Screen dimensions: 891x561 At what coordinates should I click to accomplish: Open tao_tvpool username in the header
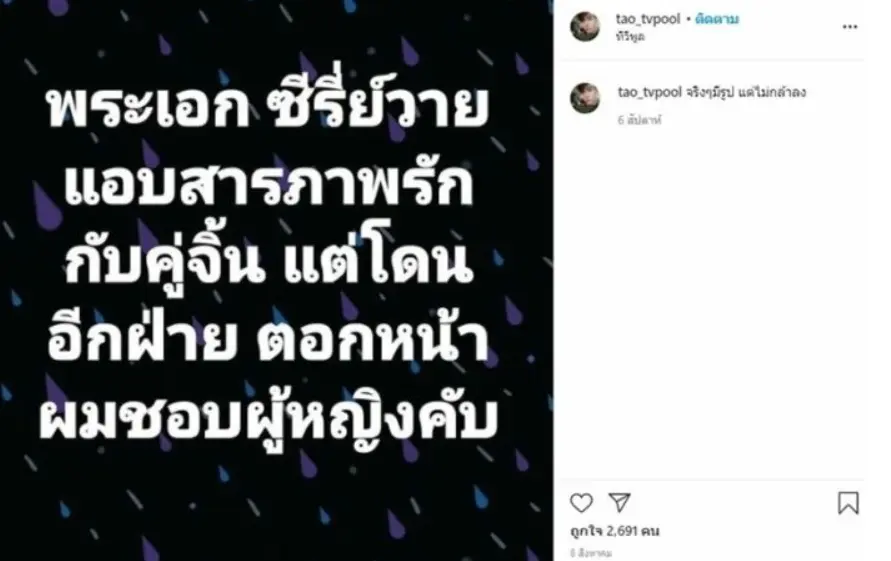pyautogui.click(x=648, y=19)
